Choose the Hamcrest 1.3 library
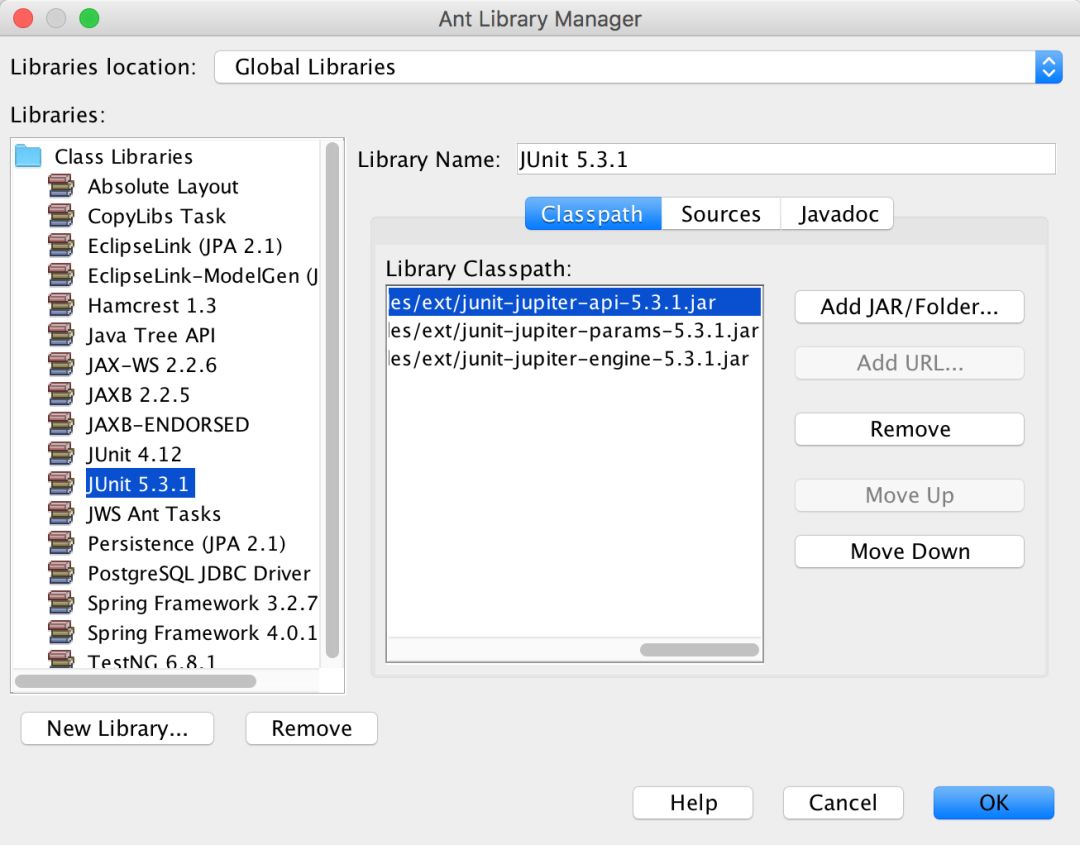This screenshot has width=1080, height=845. click(152, 305)
